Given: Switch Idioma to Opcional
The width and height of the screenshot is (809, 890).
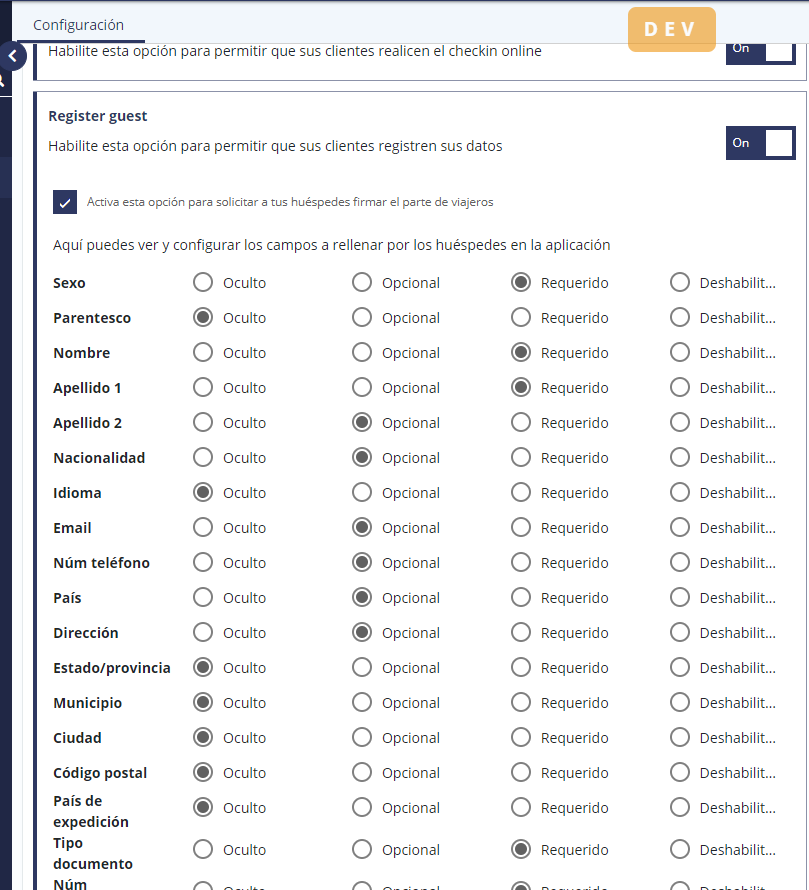Looking at the screenshot, I should pyautogui.click(x=362, y=493).
